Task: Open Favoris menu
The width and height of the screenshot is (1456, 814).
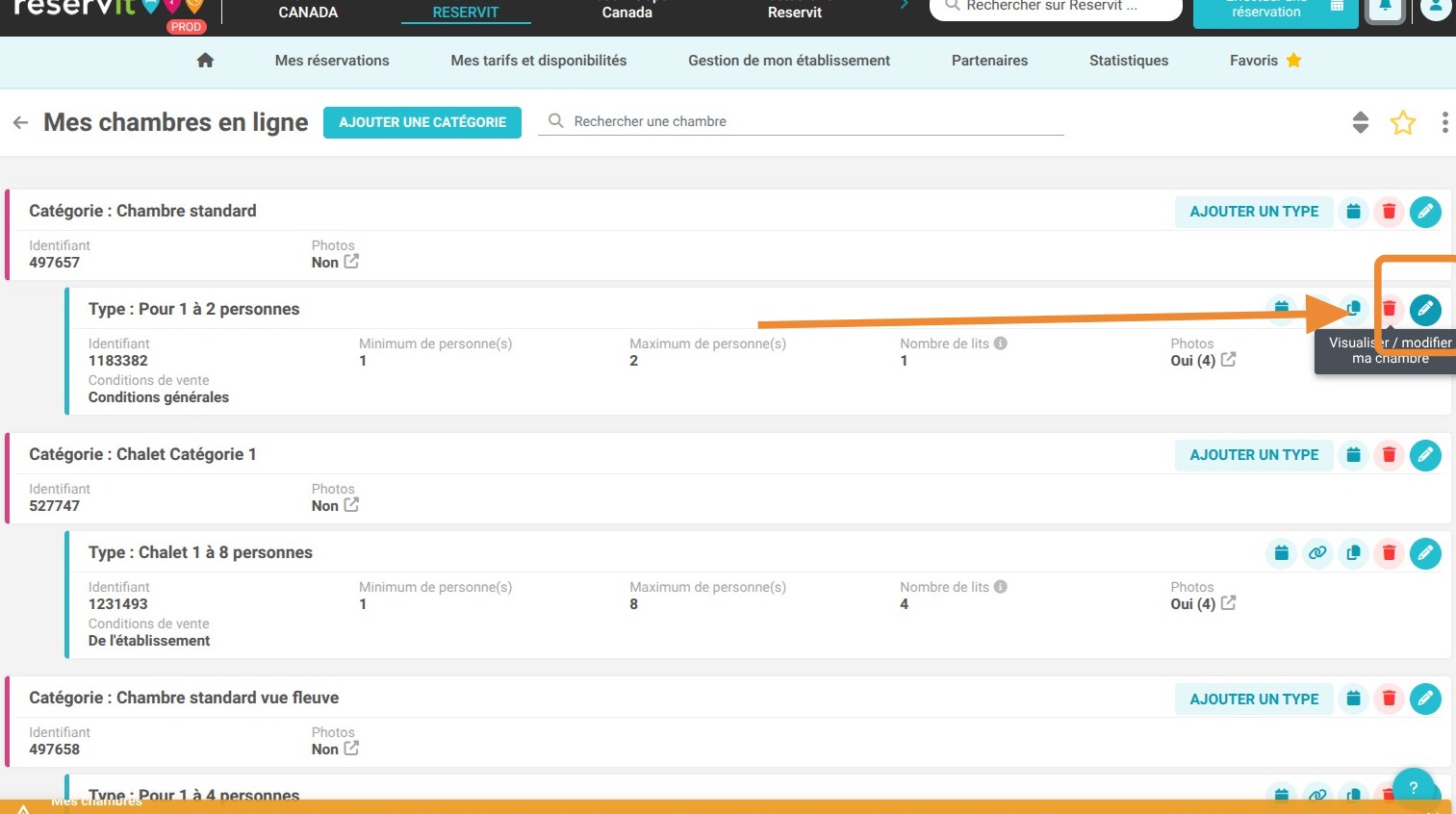Action: click(x=1265, y=60)
